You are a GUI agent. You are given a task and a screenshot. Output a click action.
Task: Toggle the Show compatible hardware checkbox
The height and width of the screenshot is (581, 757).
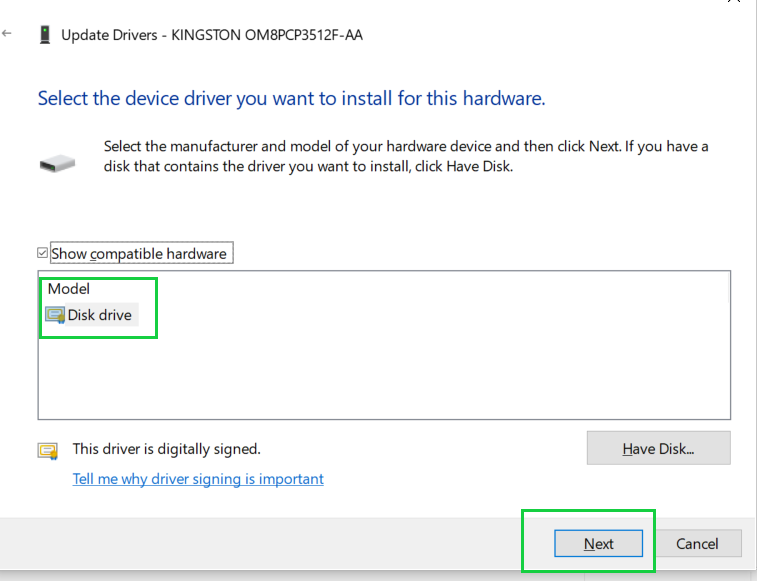coord(42,253)
